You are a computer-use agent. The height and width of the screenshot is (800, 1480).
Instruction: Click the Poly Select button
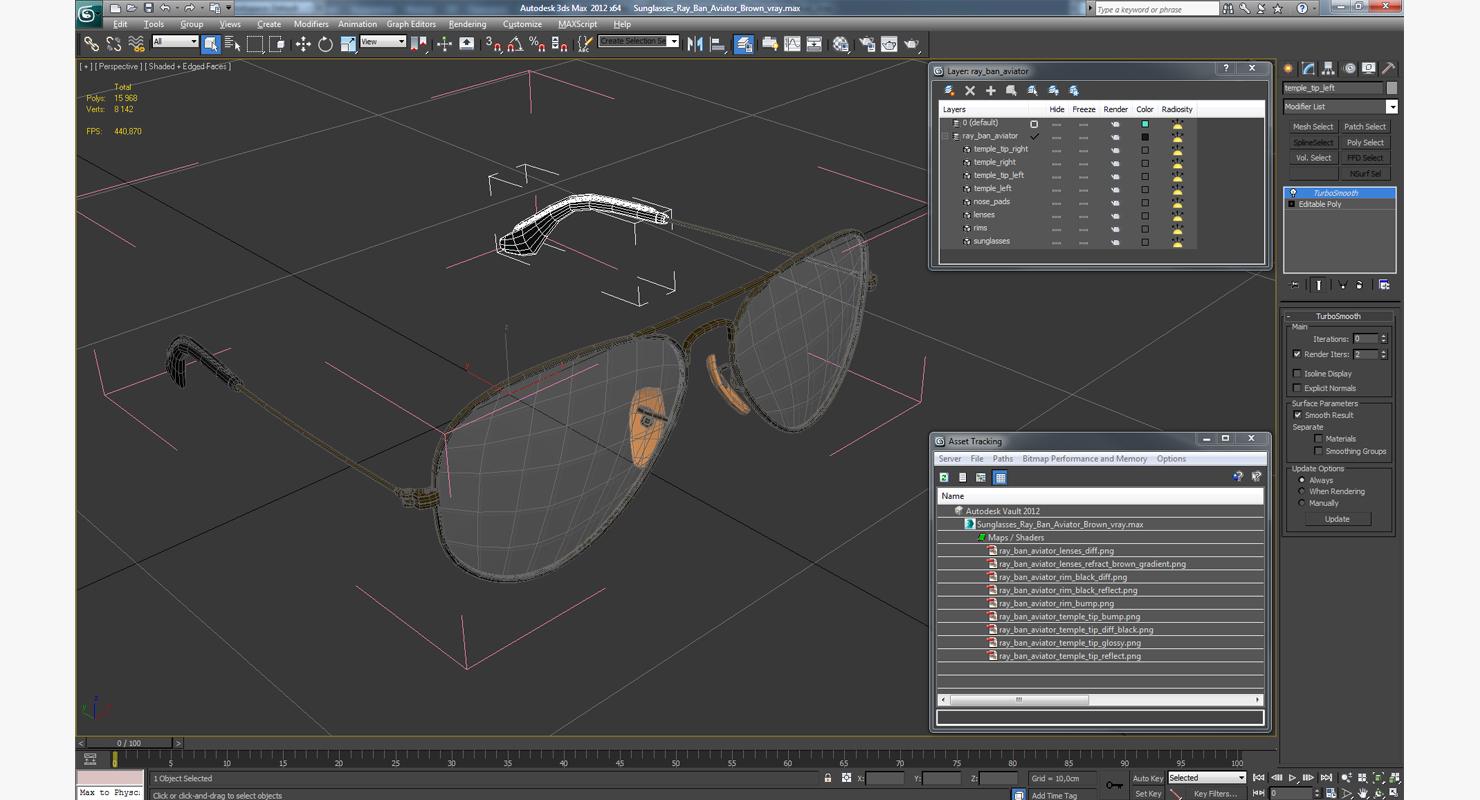tap(1365, 143)
